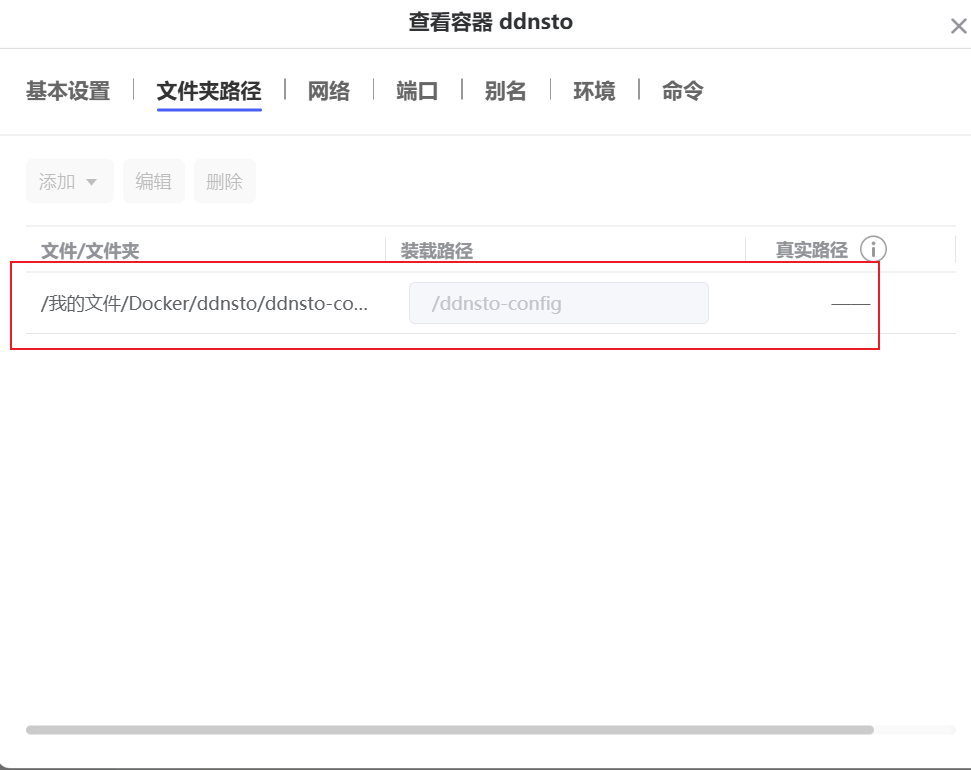Select the /我的文件/Docker/ddnsto folder path row
The image size is (971, 770).
[204, 304]
